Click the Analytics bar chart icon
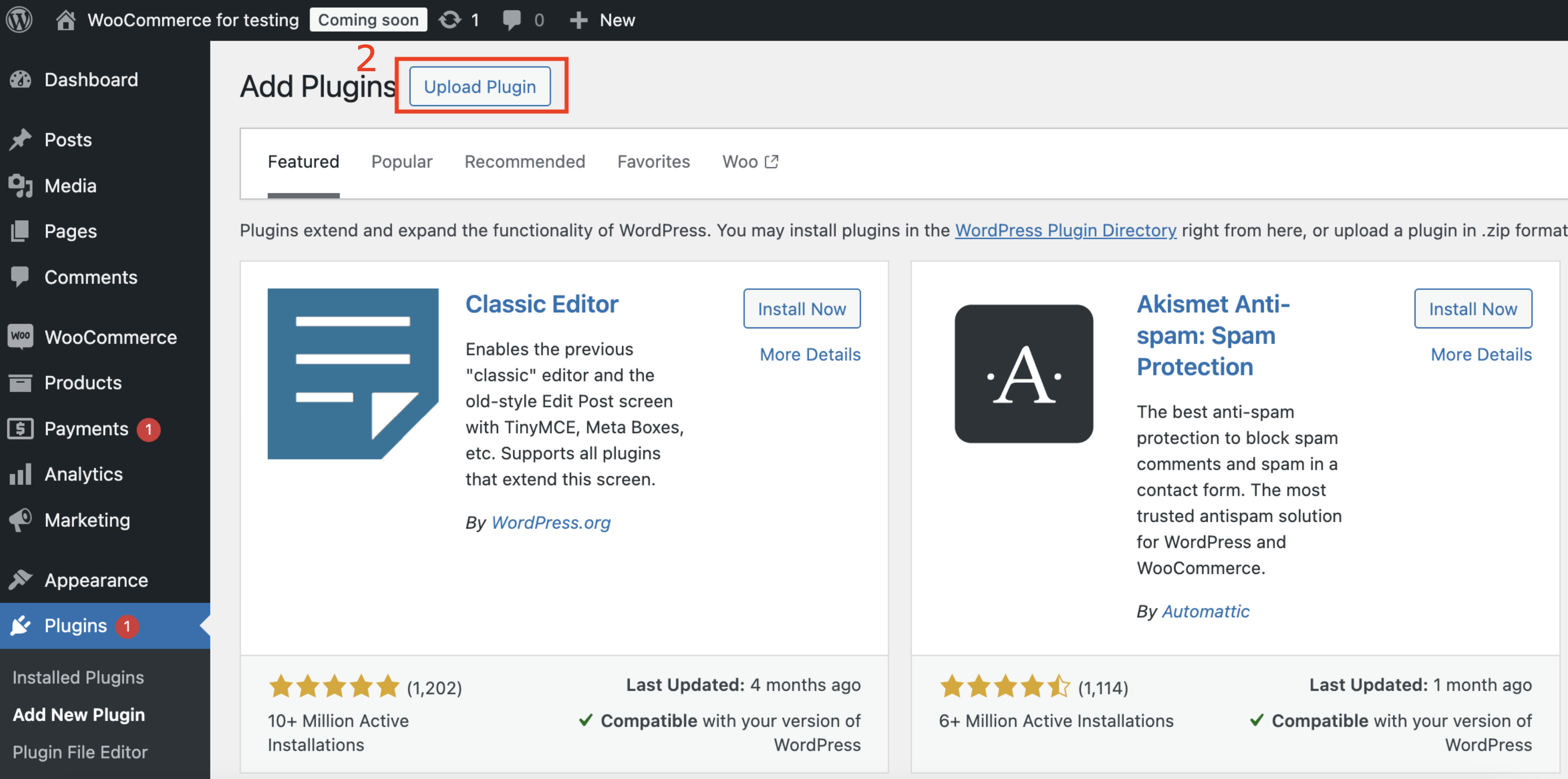The height and width of the screenshot is (779, 1568). click(x=20, y=474)
